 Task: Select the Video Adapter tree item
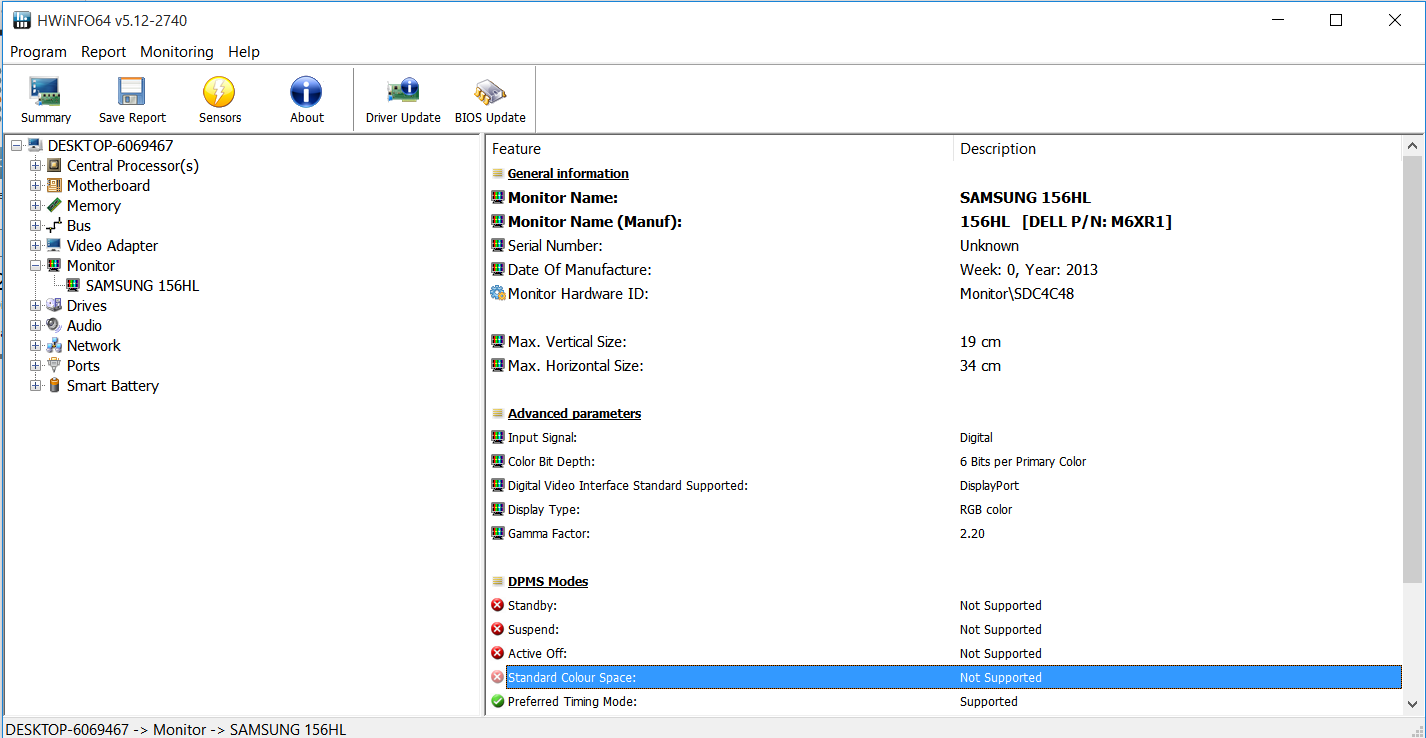pyautogui.click(x=112, y=246)
